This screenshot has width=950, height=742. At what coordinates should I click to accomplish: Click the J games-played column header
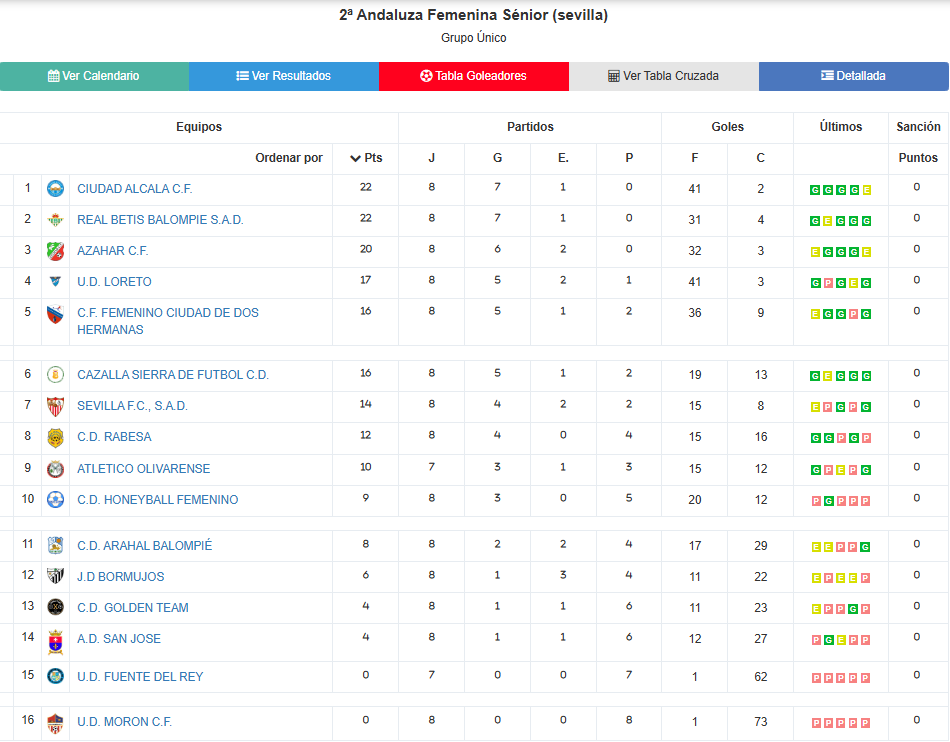(x=431, y=158)
